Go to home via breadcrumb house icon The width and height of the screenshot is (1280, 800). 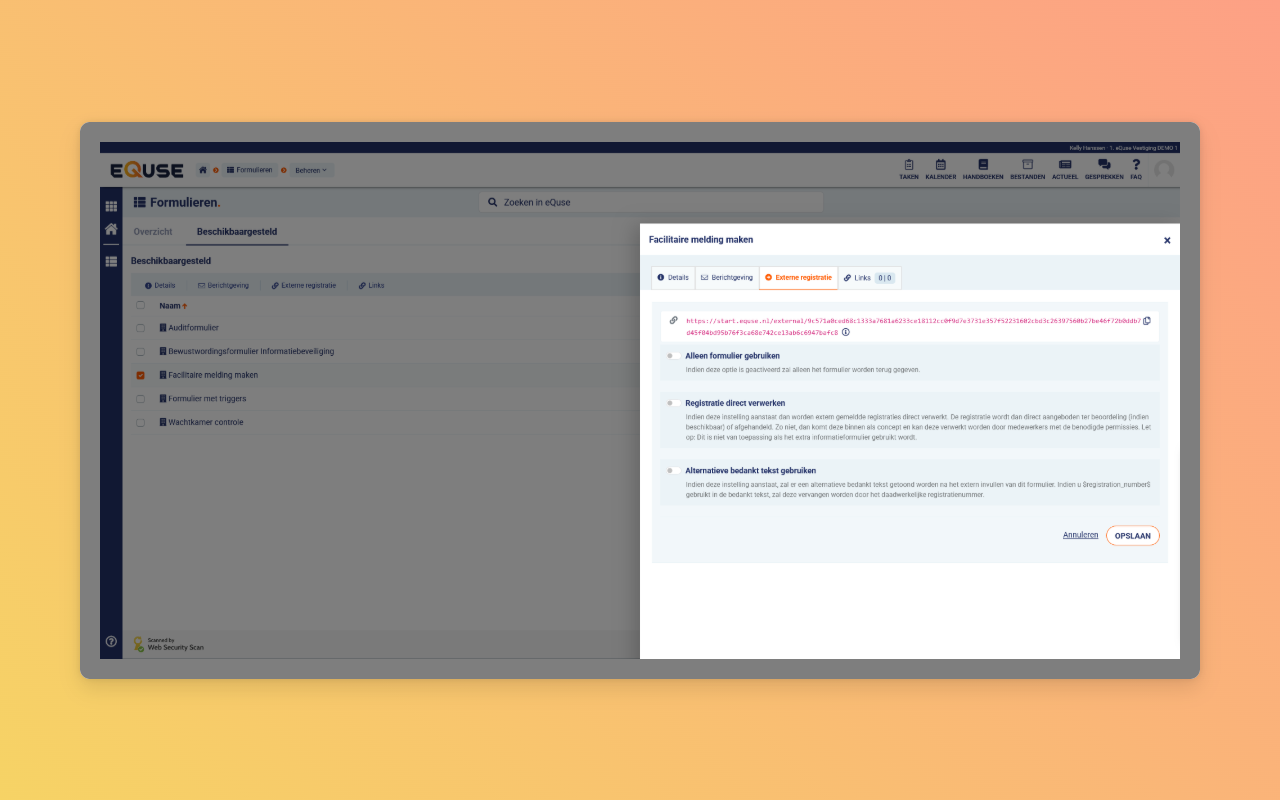pos(203,170)
